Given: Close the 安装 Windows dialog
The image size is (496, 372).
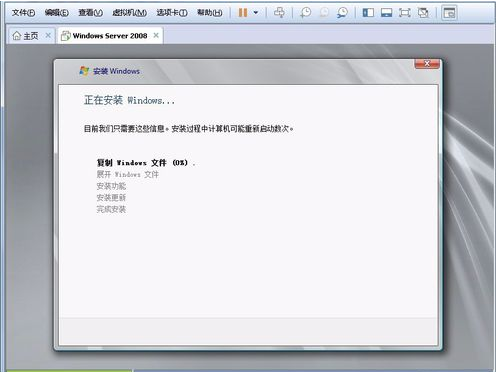Looking at the screenshot, I should pyautogui.click(x=427, y=64).
